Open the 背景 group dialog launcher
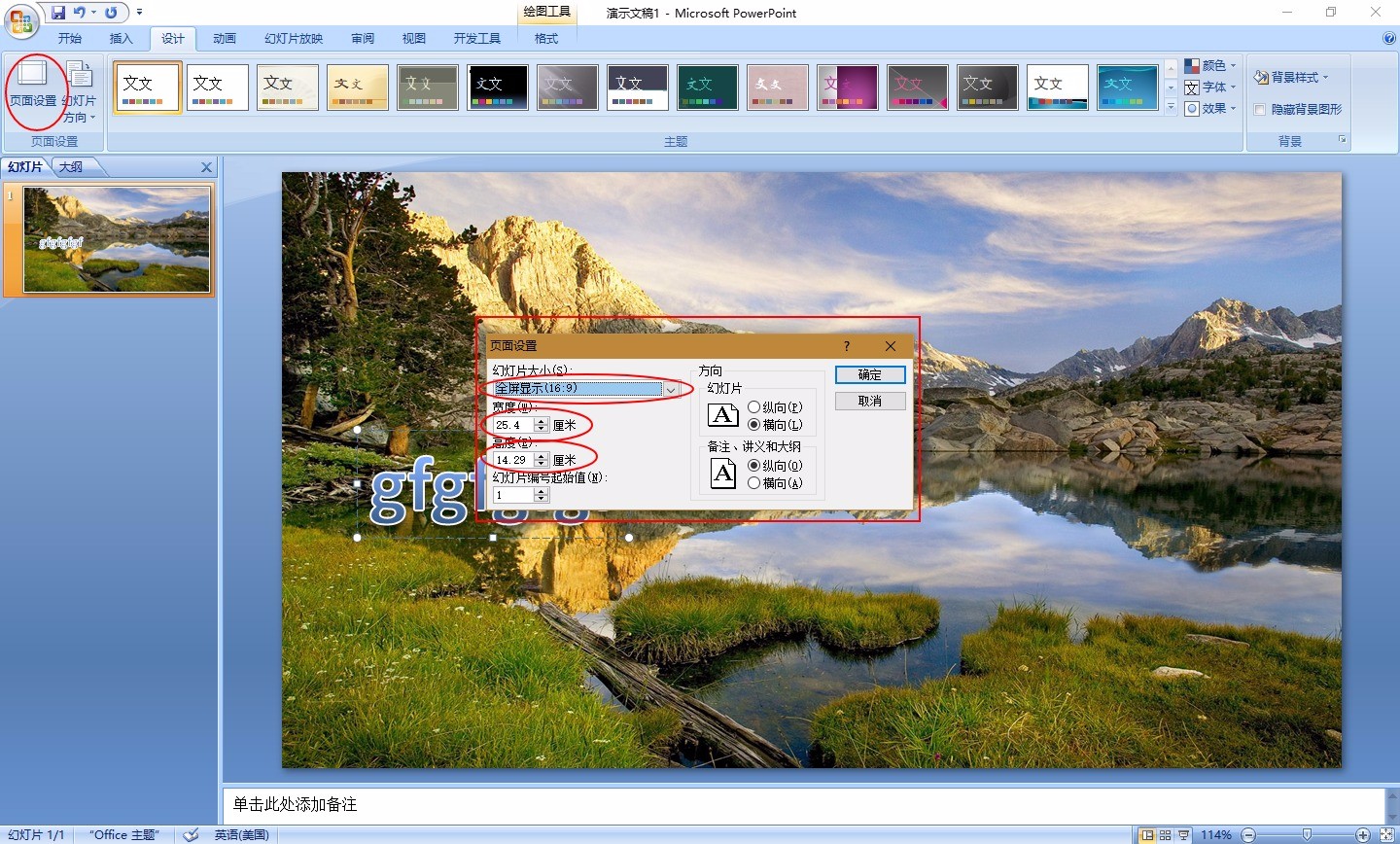 (x=1343, y=140)
